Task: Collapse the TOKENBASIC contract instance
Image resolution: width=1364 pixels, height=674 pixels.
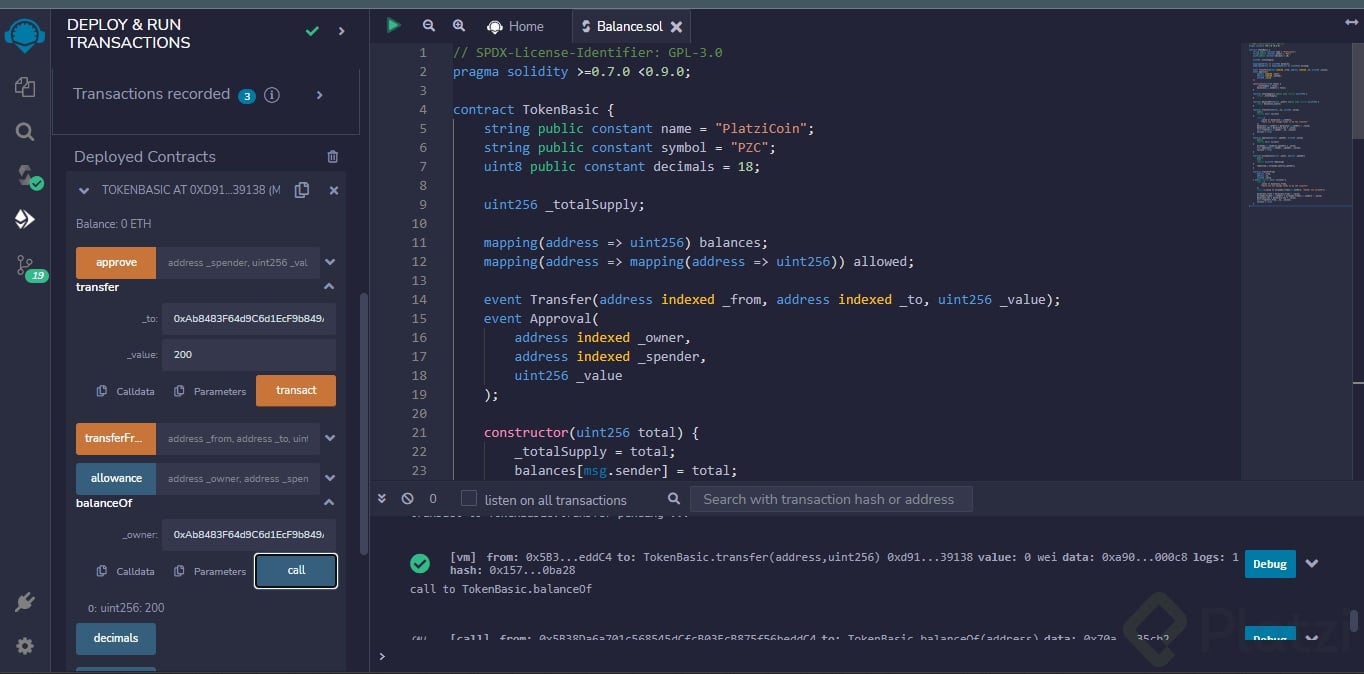Action: pyautogui.click(x=84, y=190)
